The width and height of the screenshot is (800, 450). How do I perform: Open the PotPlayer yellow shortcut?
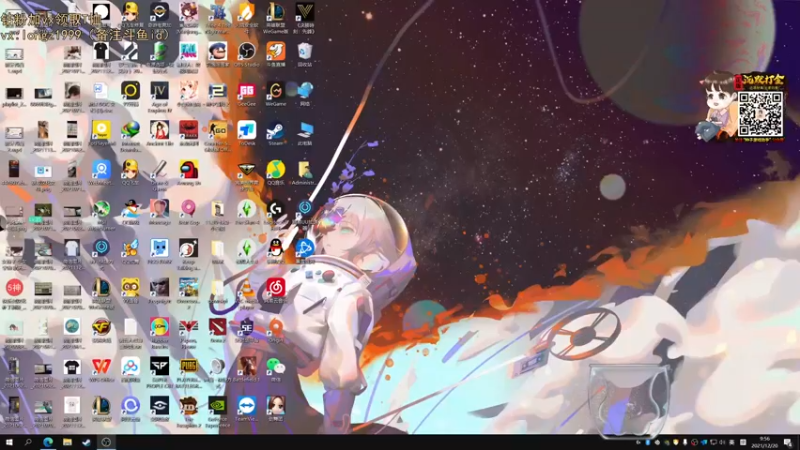pos(101,134)
